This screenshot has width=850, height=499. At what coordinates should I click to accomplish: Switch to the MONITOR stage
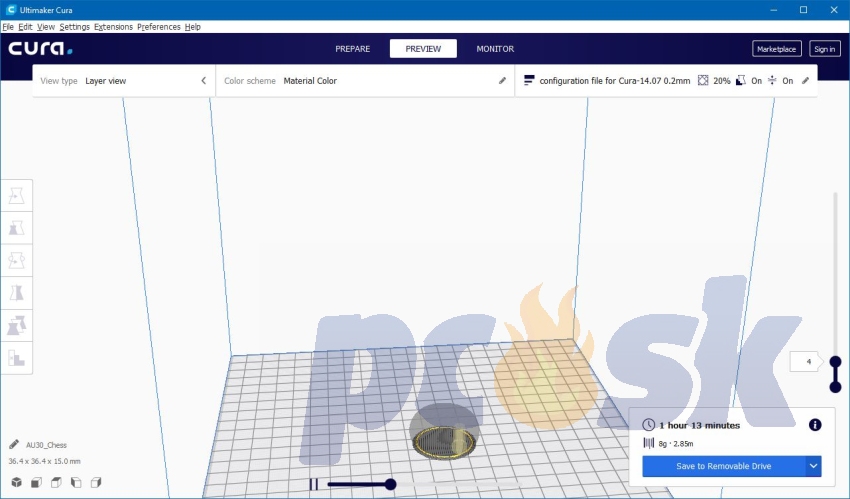495,49
